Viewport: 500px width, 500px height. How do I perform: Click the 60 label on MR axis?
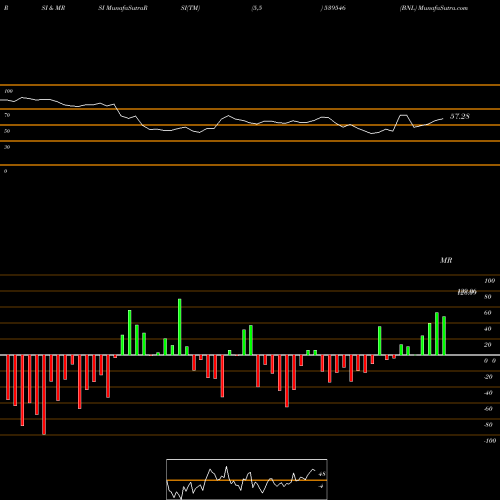[488, 313]
